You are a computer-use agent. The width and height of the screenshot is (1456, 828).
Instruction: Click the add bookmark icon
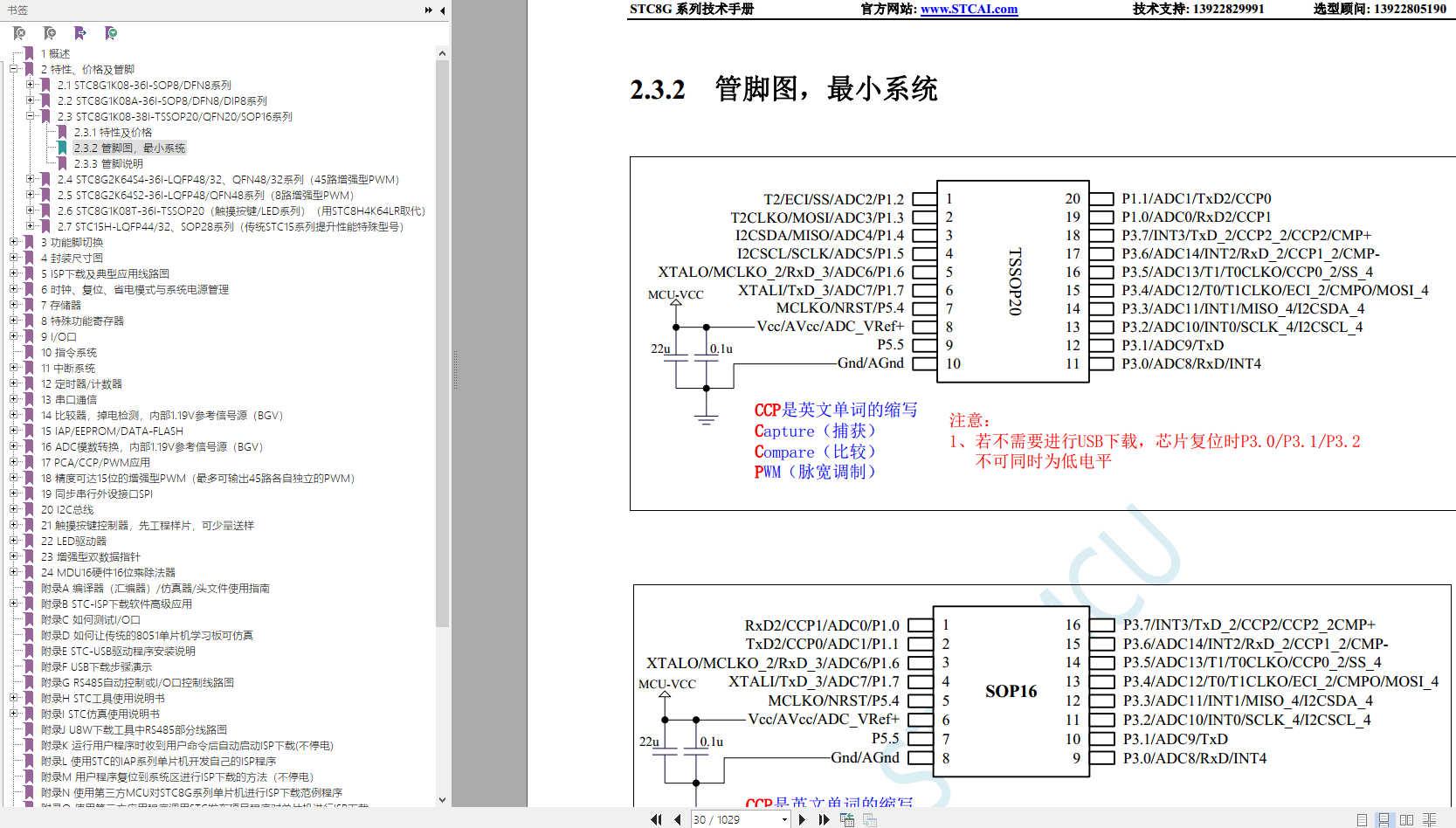50,33
